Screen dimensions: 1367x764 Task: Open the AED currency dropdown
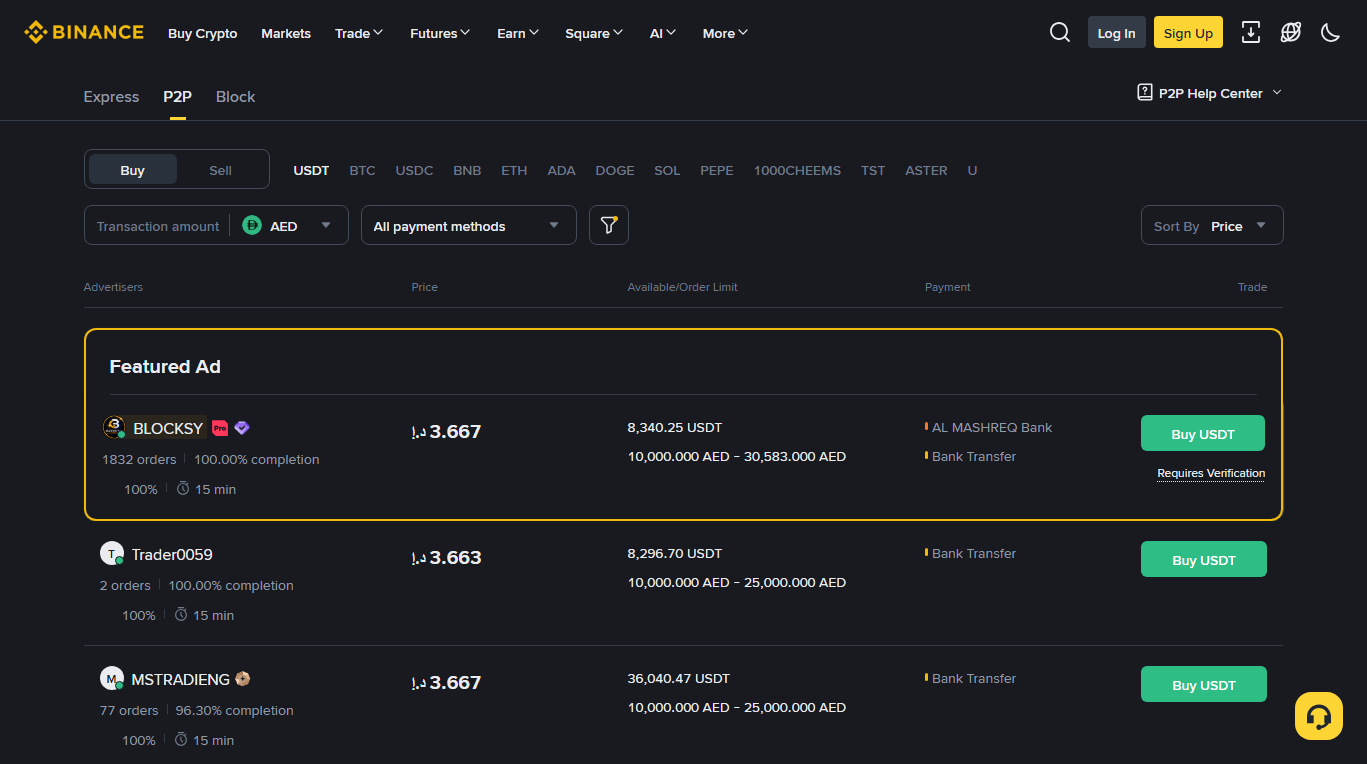coord(288,226)
